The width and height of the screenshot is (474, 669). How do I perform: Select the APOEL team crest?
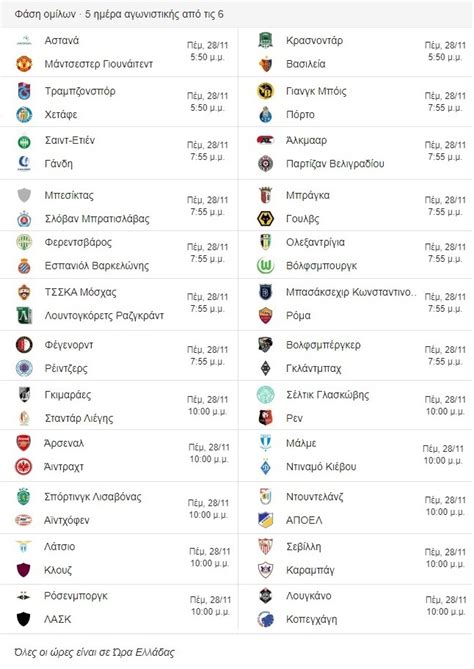click(265, 520)
